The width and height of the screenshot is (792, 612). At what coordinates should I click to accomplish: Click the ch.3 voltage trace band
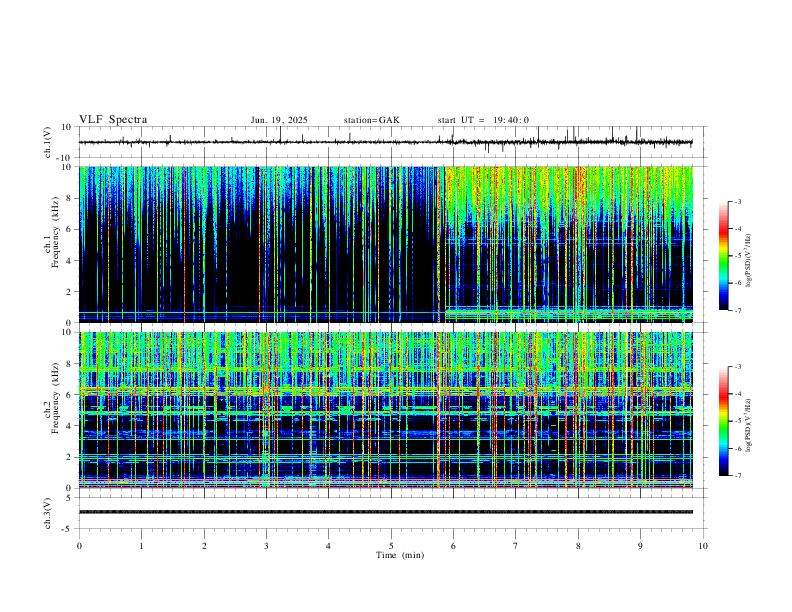[x=385, y=512]
